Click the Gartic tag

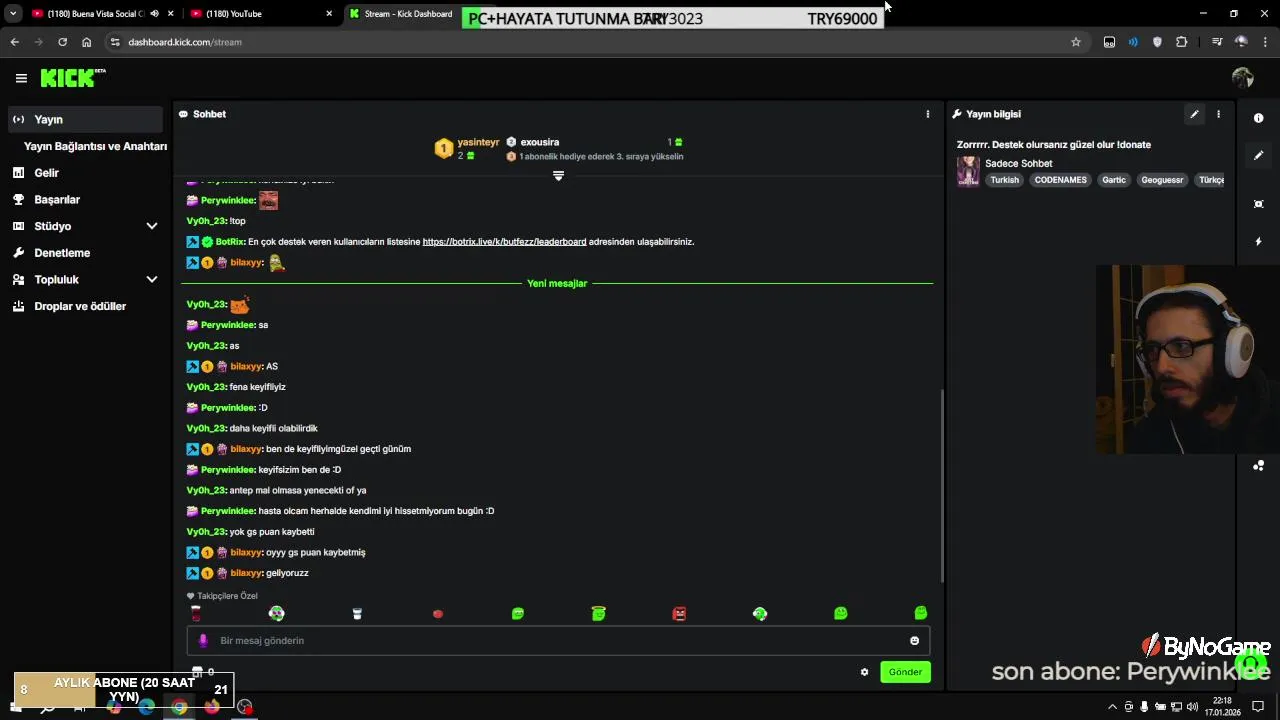pyautogui.click(x=1114, y=180)
